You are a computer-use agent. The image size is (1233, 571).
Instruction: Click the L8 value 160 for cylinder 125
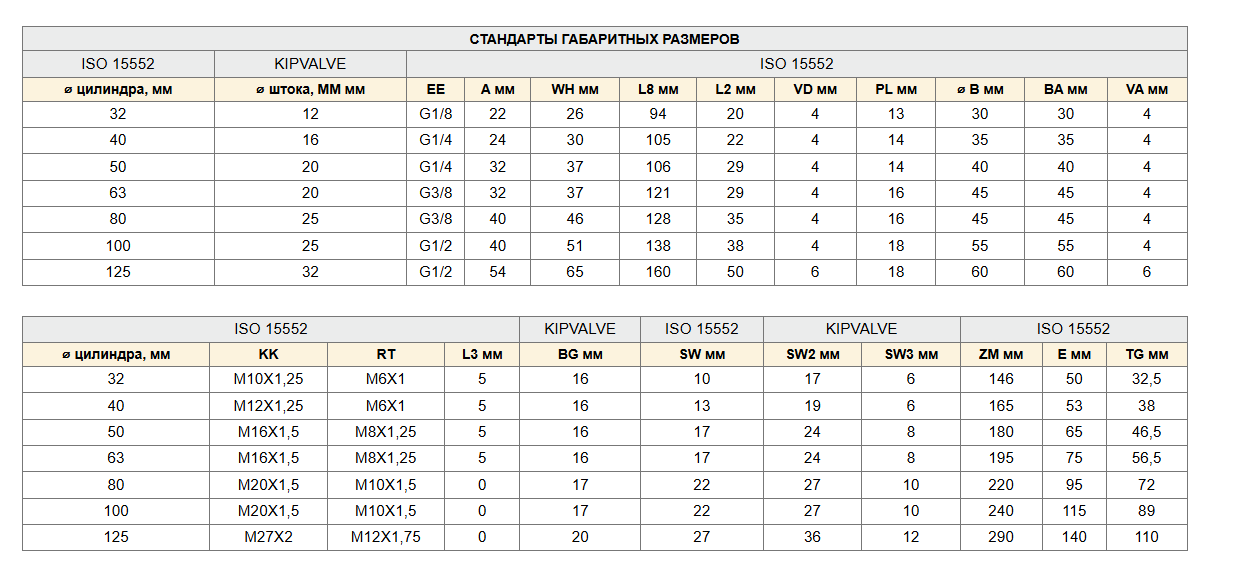pyautogui.click(x=658, y=271)
